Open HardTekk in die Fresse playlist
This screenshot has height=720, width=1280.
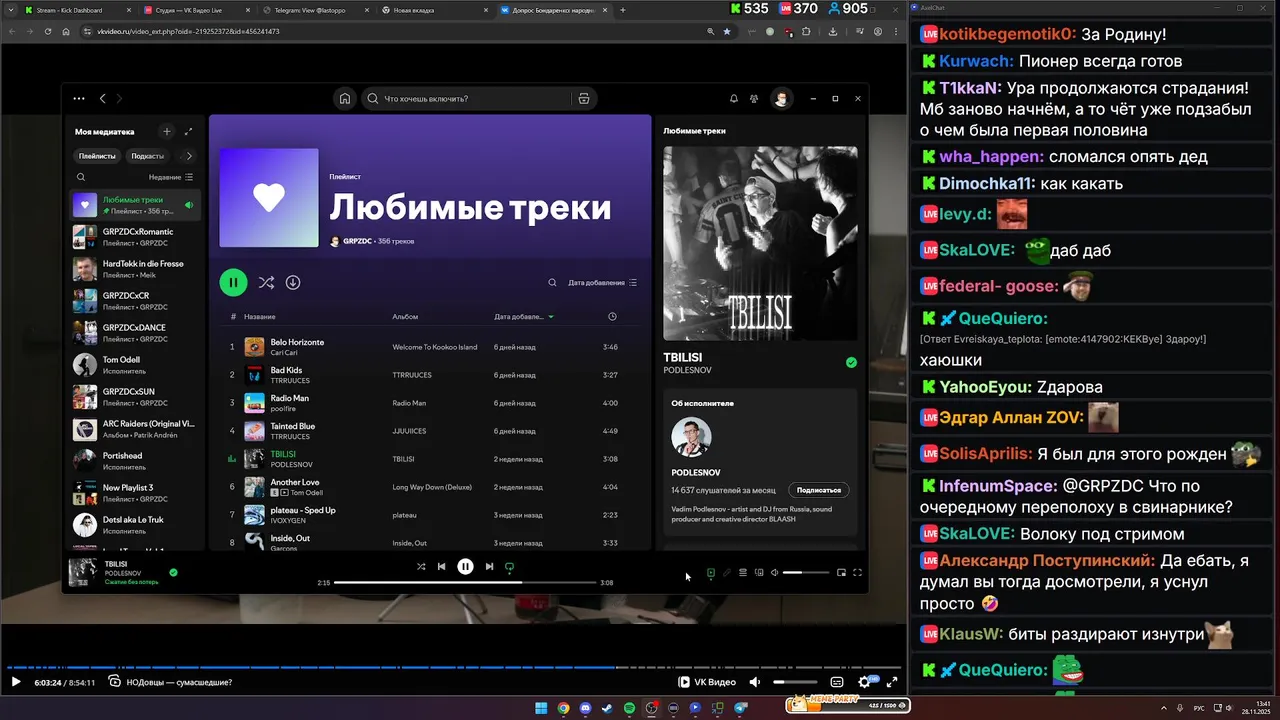tap(136, 269)
